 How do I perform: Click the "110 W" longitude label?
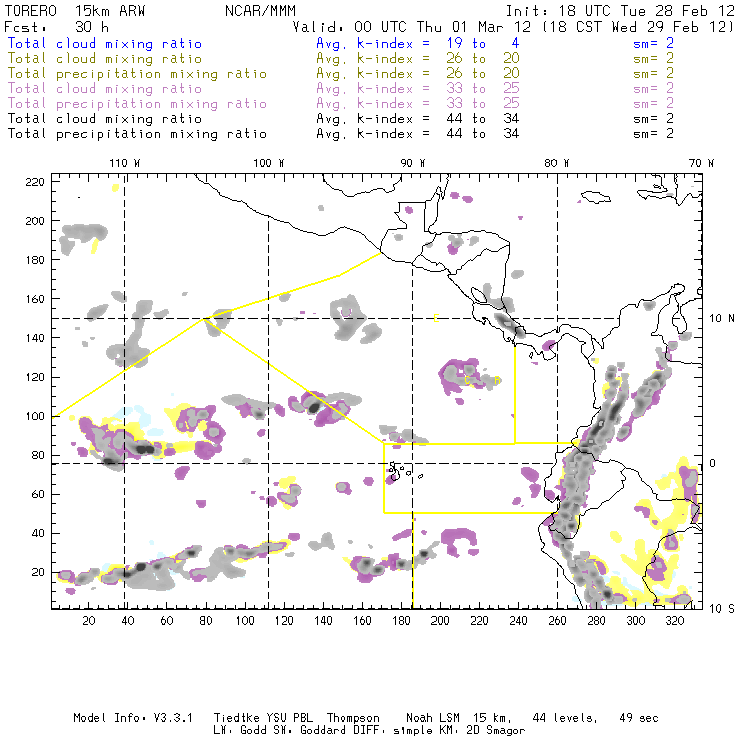[125, 163]
